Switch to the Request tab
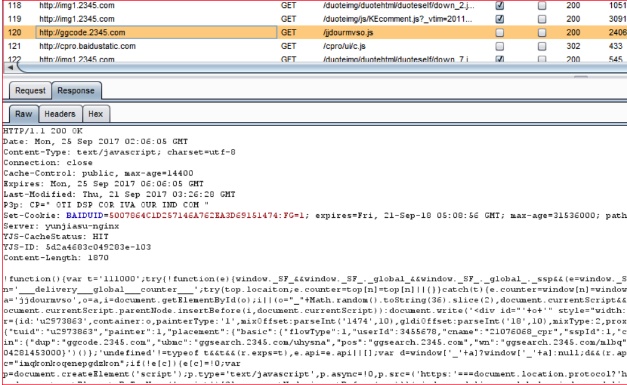The height and width of the screenshot is (385, 627). click(x=30, y=91)
